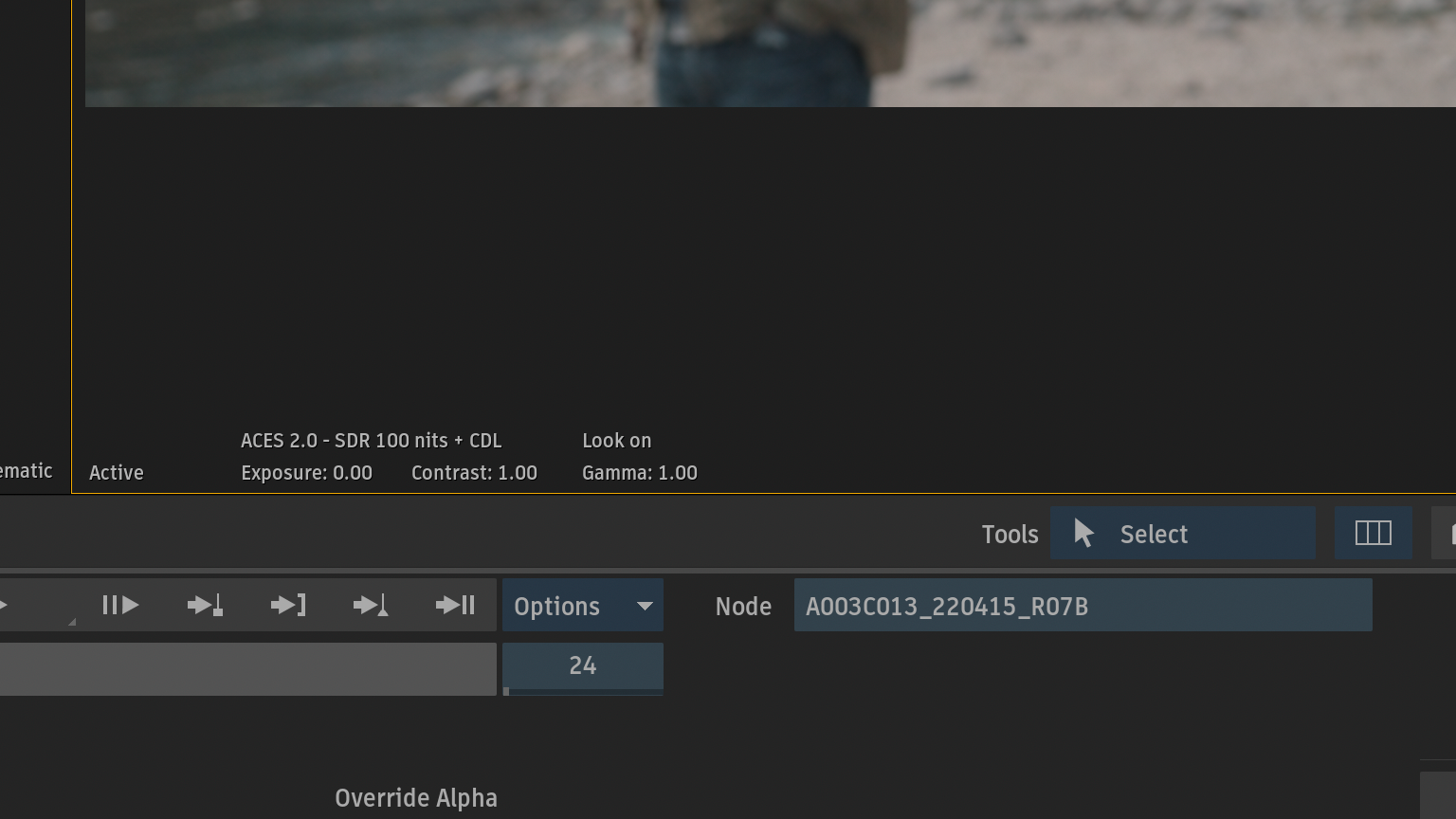Click the arrow cursor icon beside Select

1083,534
